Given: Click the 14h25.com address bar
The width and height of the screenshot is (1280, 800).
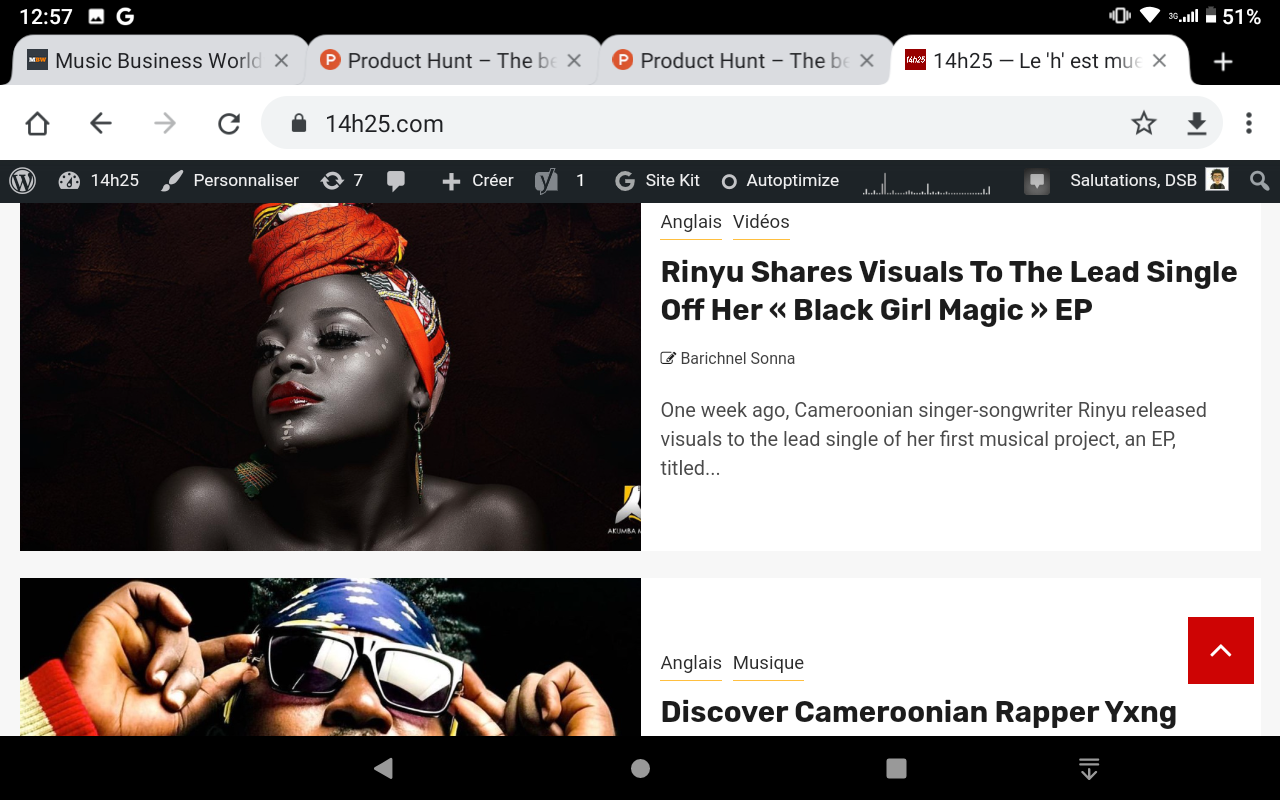Looking at the screenshot, I should (742, 123).
